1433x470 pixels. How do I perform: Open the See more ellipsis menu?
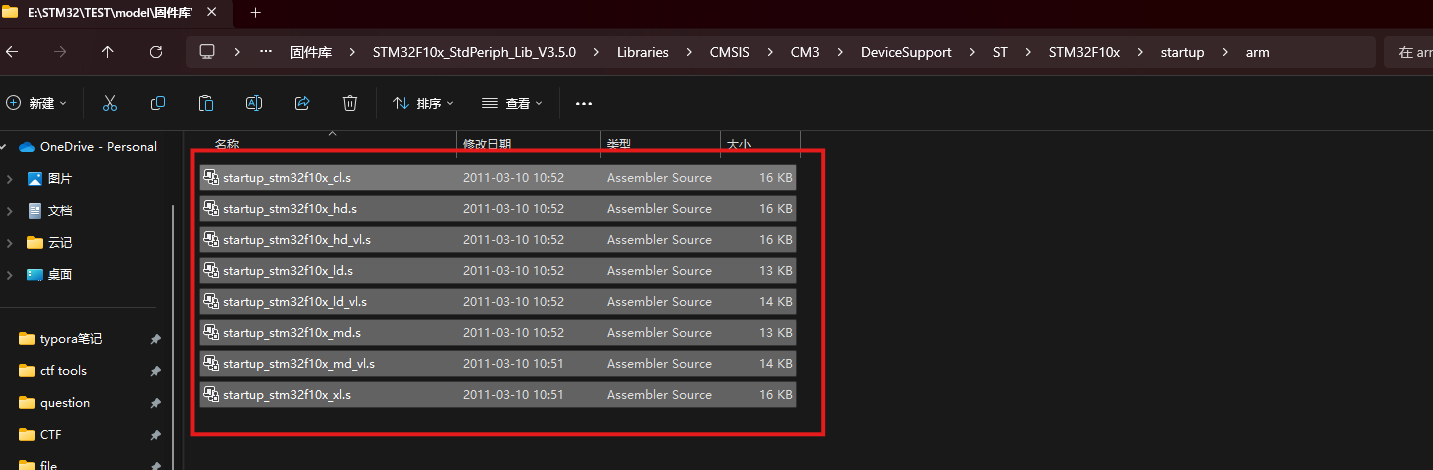pos(584,103)
